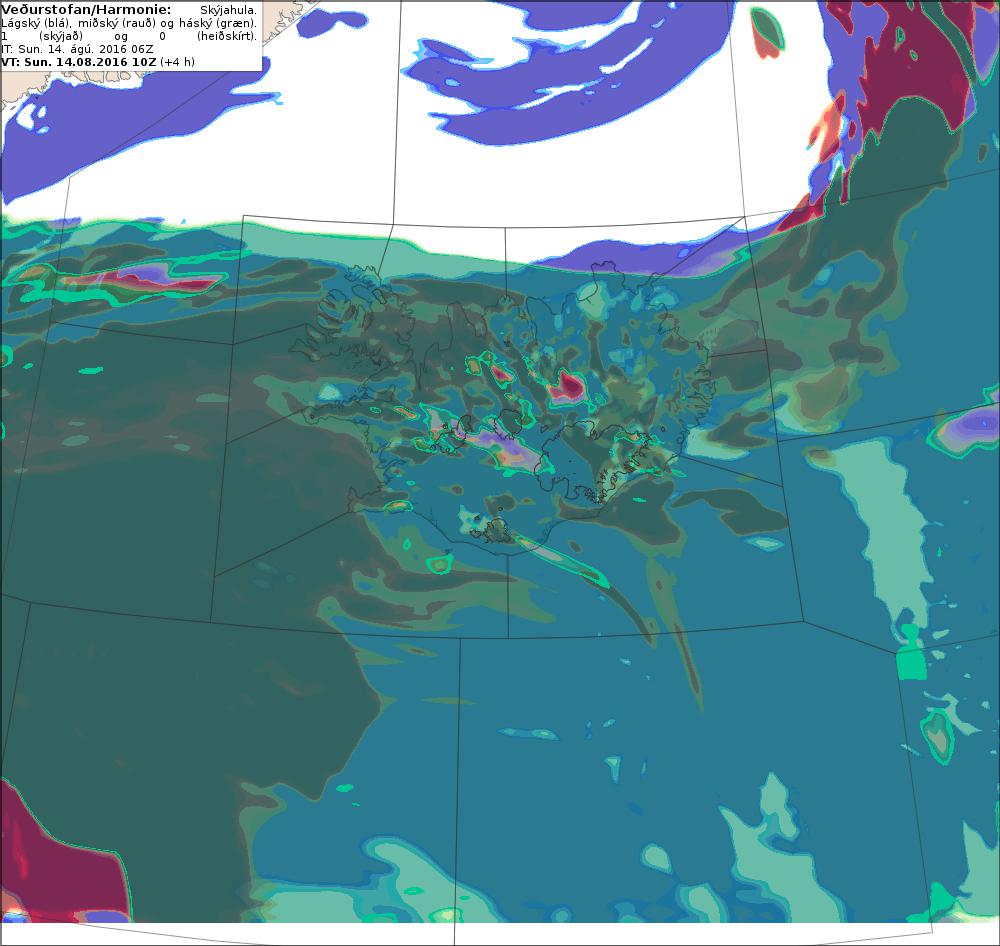Viewport: 1000px width, 946px height.
Task: Click the 'Lágský (blá), miðský (rauð)' legend line
Action: coord(129,23)
